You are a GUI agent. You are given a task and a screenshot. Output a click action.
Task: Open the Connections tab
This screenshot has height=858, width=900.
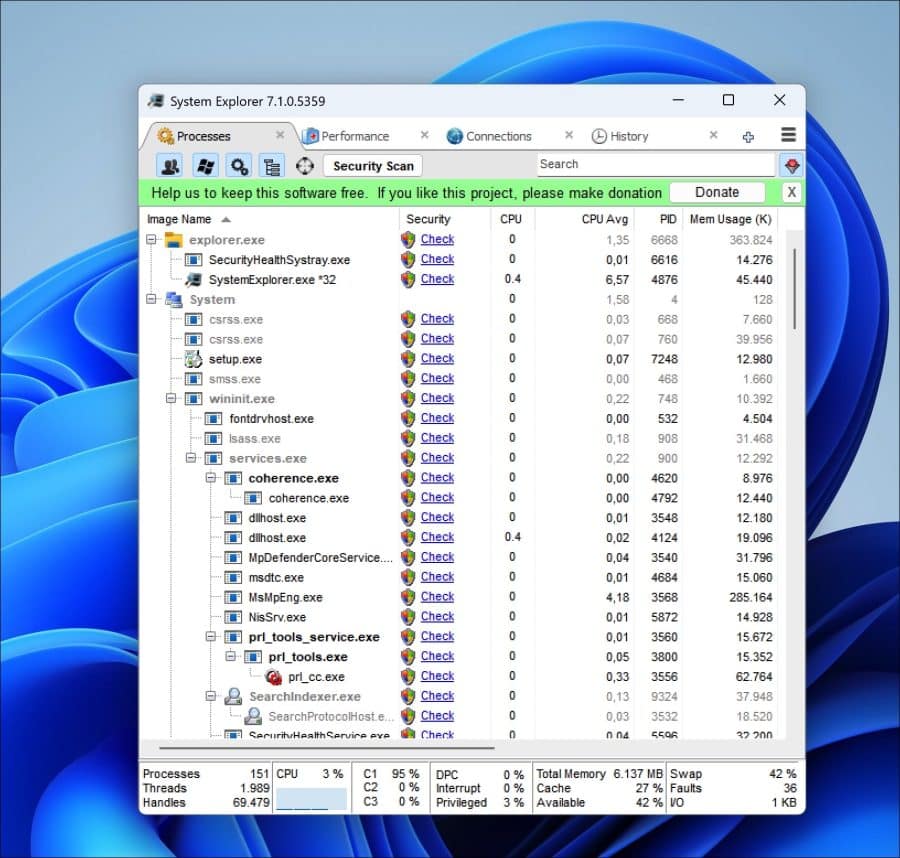(499, 135)
